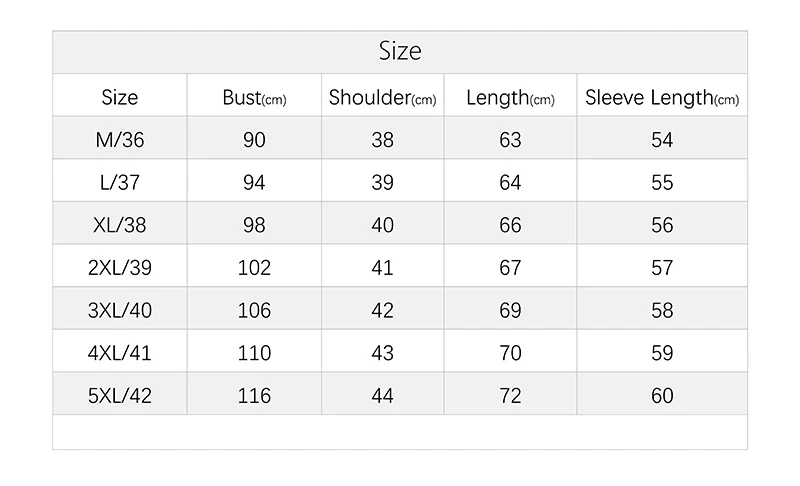The width and height of the screenshot is (800, 486).
Task: Click bust value 90 in M/36 row
Action: [x=254, y=140]
